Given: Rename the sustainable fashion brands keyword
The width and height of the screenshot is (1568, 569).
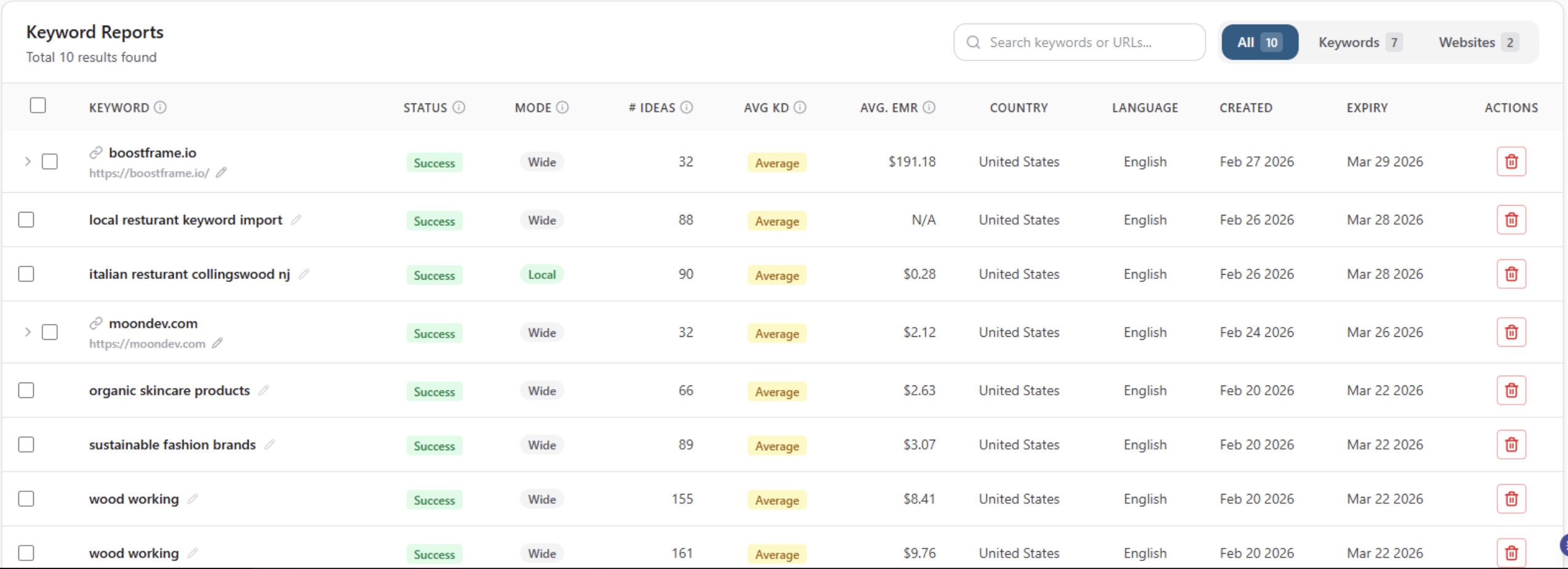Looking at the screenshot, I should pyautogui.click(x=270, y=445).
